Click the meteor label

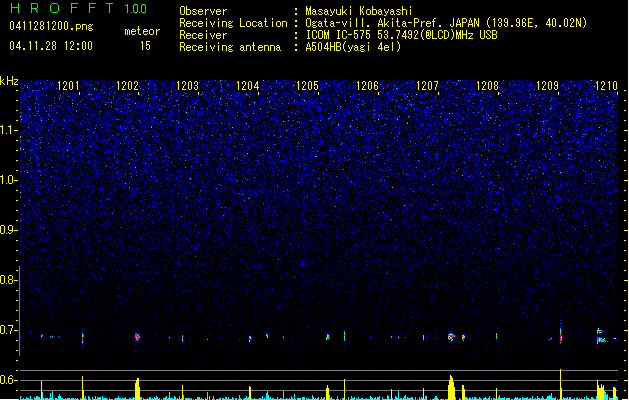(142, 31)
